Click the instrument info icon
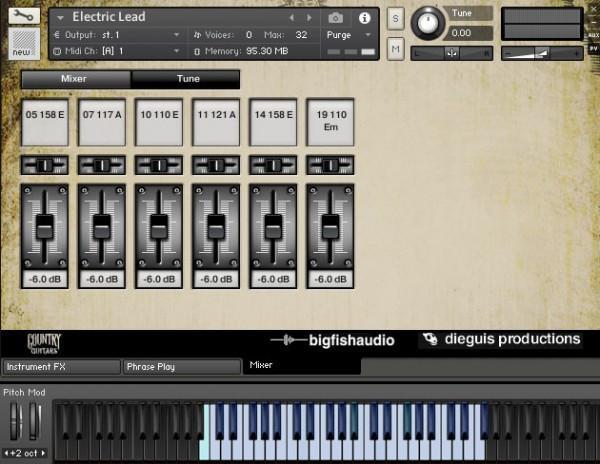Image resolution: width=600 pixels, height=464 pixels. (364, 18)
